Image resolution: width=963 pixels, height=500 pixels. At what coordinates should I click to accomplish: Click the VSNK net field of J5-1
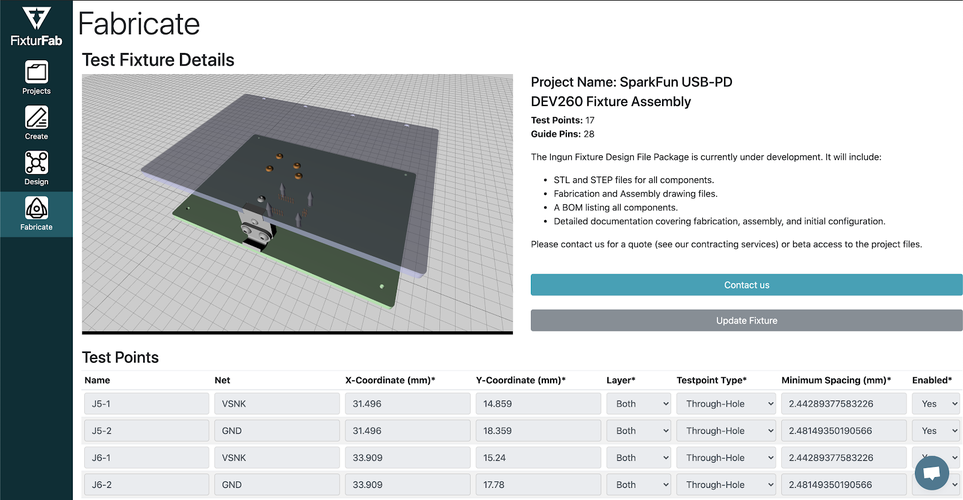click(x=277, y=404)
